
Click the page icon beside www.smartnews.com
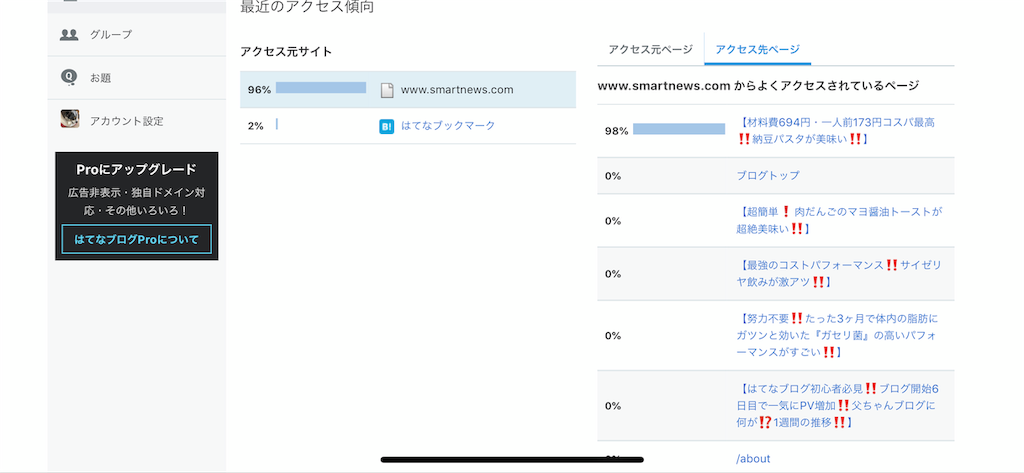(x=387, y=90)
